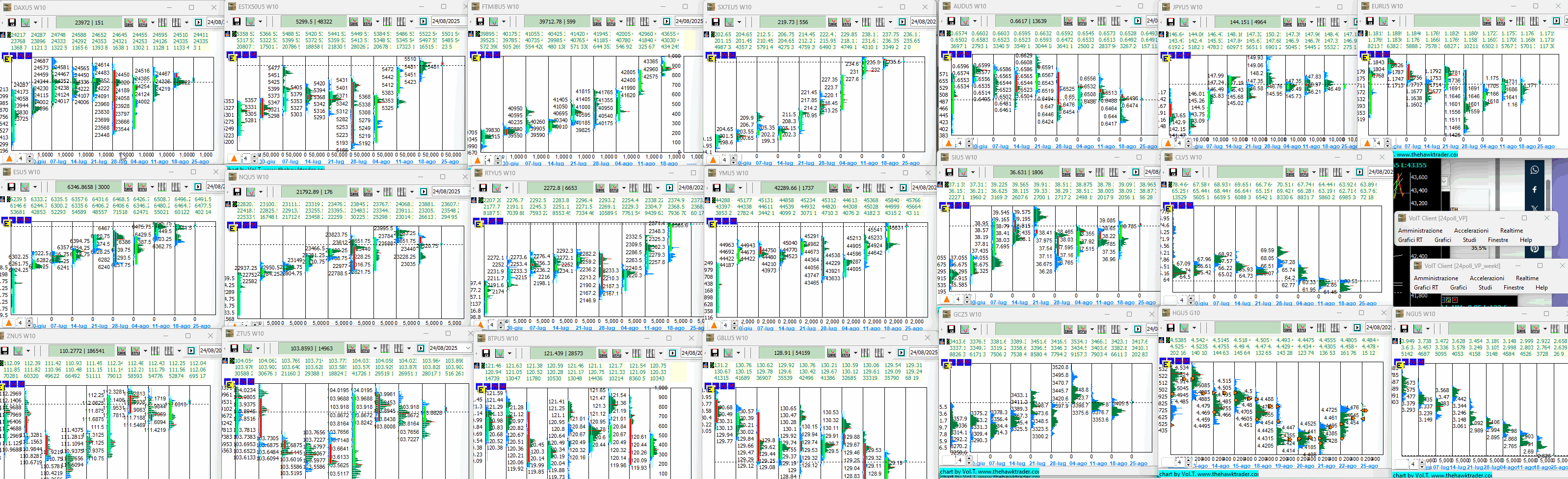Click thehawktrader link below HGU5 chart
Viewport: 1568px width, 479px height.
tap(1208, 474)
